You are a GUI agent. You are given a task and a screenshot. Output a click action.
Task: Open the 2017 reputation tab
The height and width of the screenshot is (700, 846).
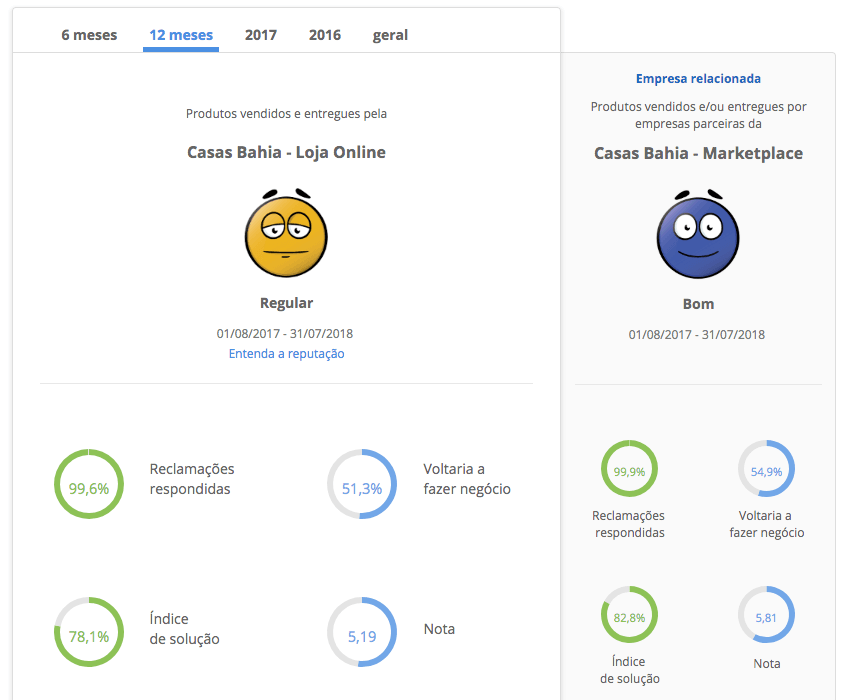pos(261,35)
